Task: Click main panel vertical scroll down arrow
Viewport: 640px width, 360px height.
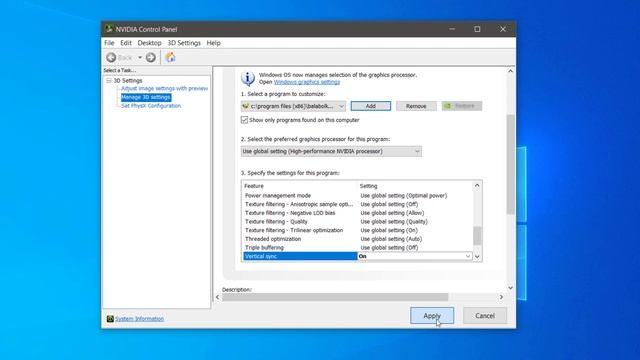Action: point(510,288)
